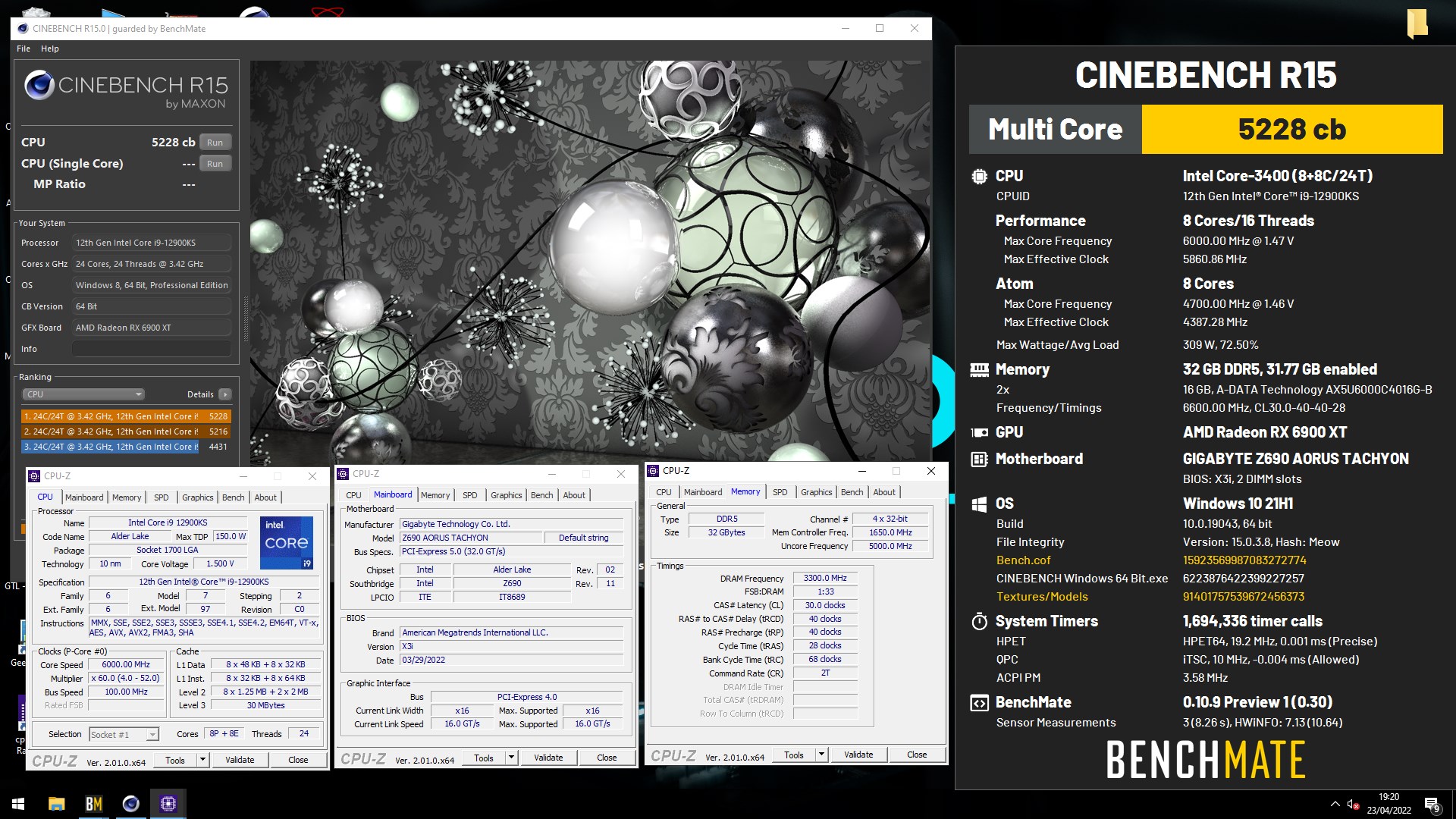Click the 5228 cb score banner
Viewport: 1456px width, 819px height.
pos(1292,130)
